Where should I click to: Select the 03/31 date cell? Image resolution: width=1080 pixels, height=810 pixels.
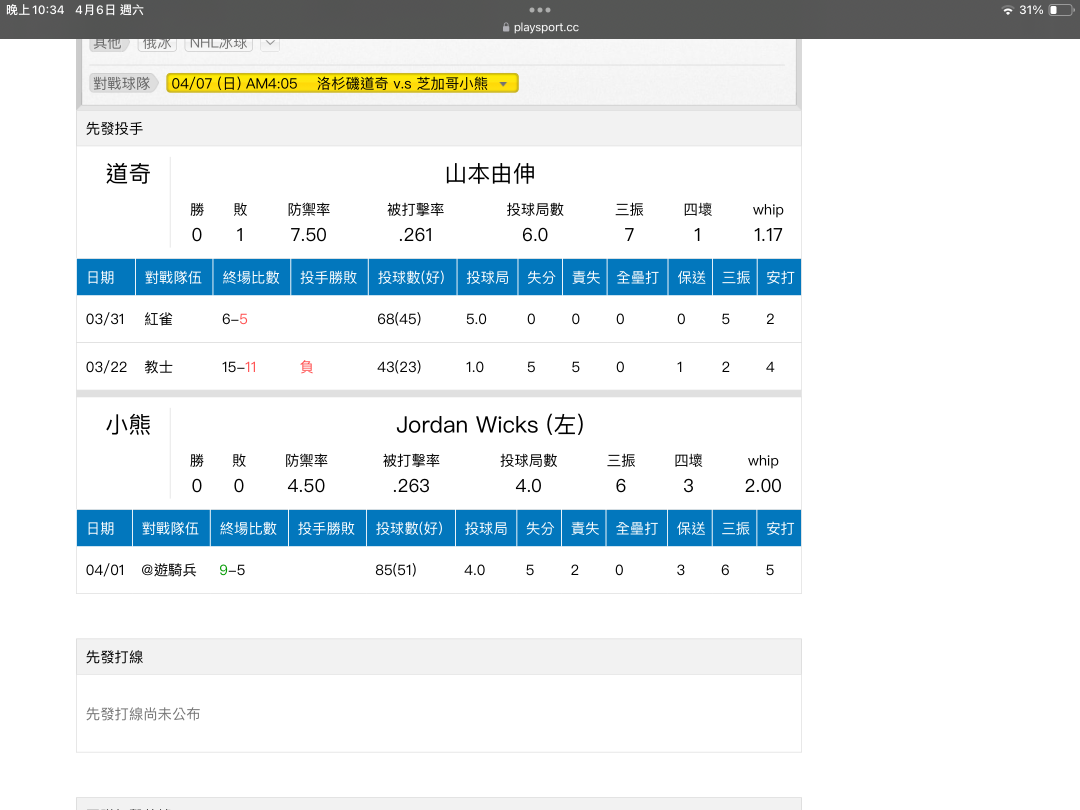click(x=105, y=319)
